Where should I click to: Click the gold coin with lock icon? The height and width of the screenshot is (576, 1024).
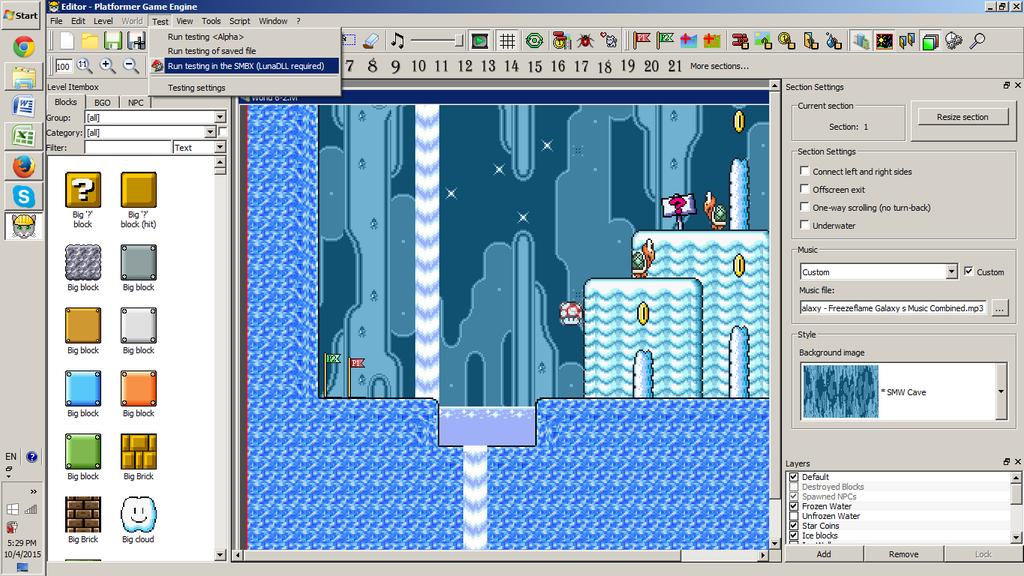786,41
